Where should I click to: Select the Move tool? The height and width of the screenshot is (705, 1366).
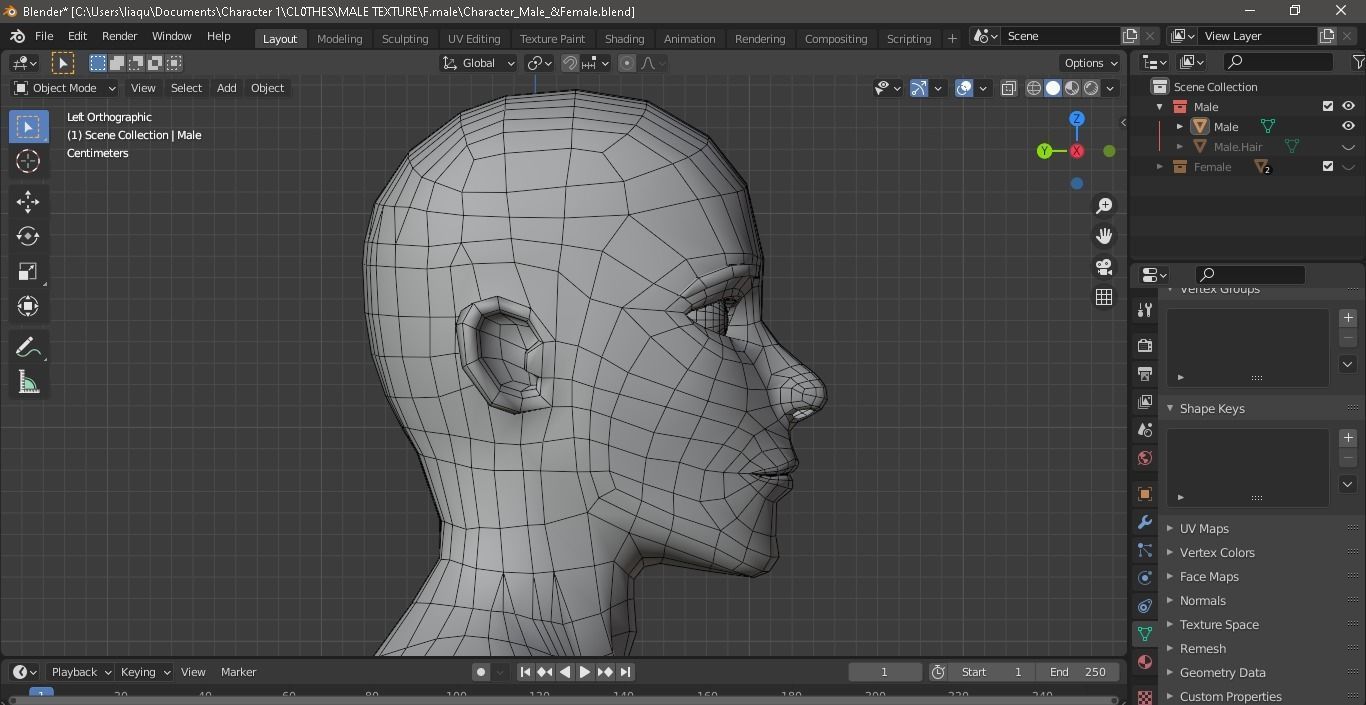[28, 202]
